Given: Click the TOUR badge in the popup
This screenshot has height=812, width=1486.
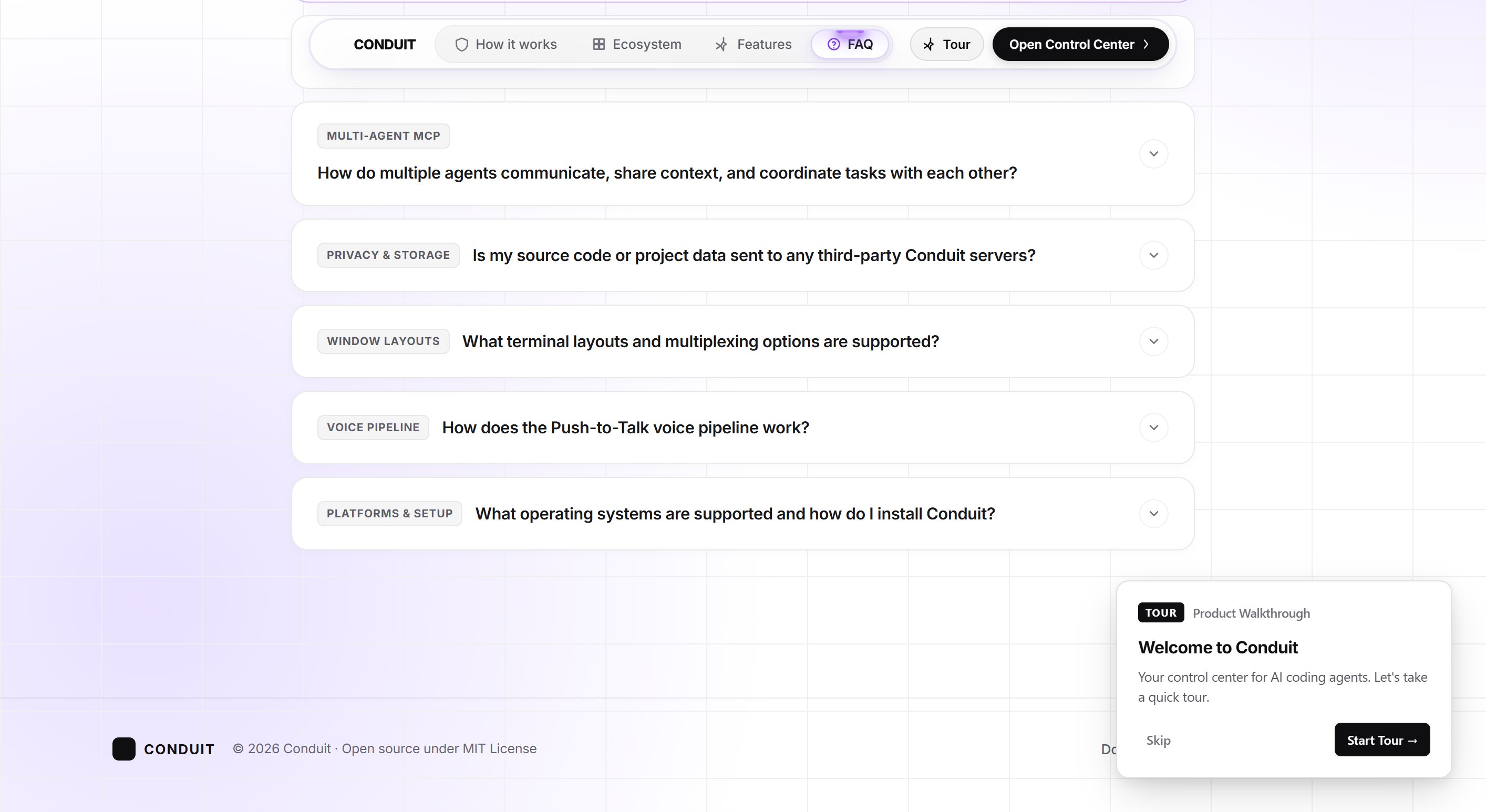Looking at the screenshot, I should [1161, 613].
